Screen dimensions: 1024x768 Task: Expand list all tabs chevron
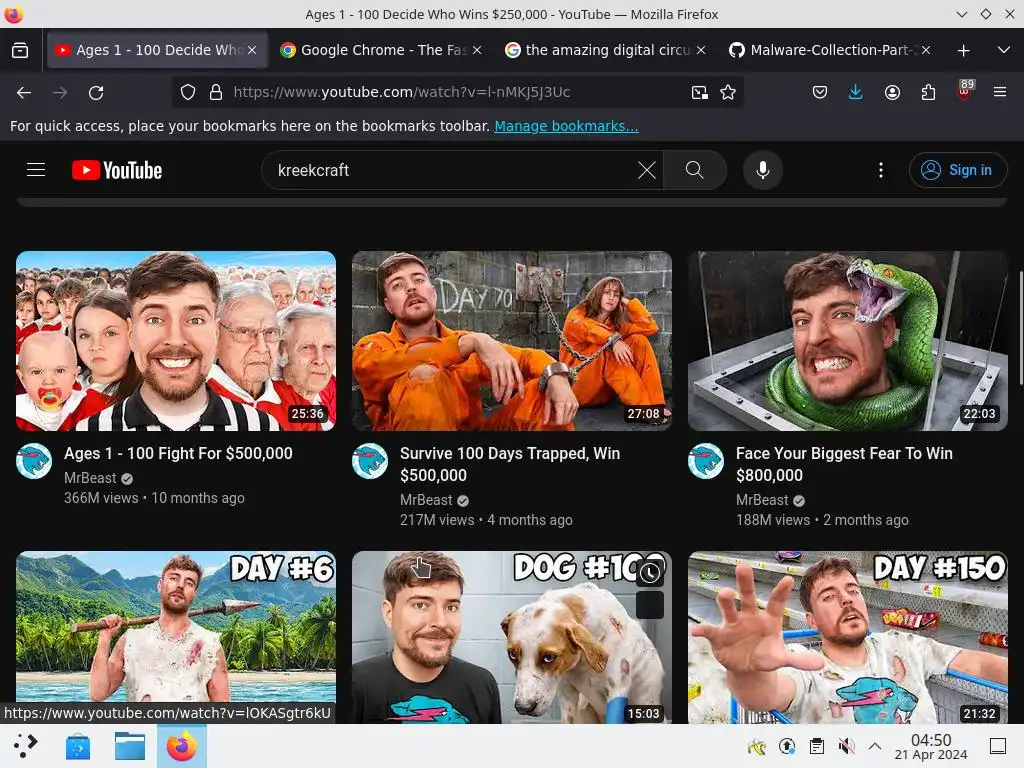[1004, 50]
